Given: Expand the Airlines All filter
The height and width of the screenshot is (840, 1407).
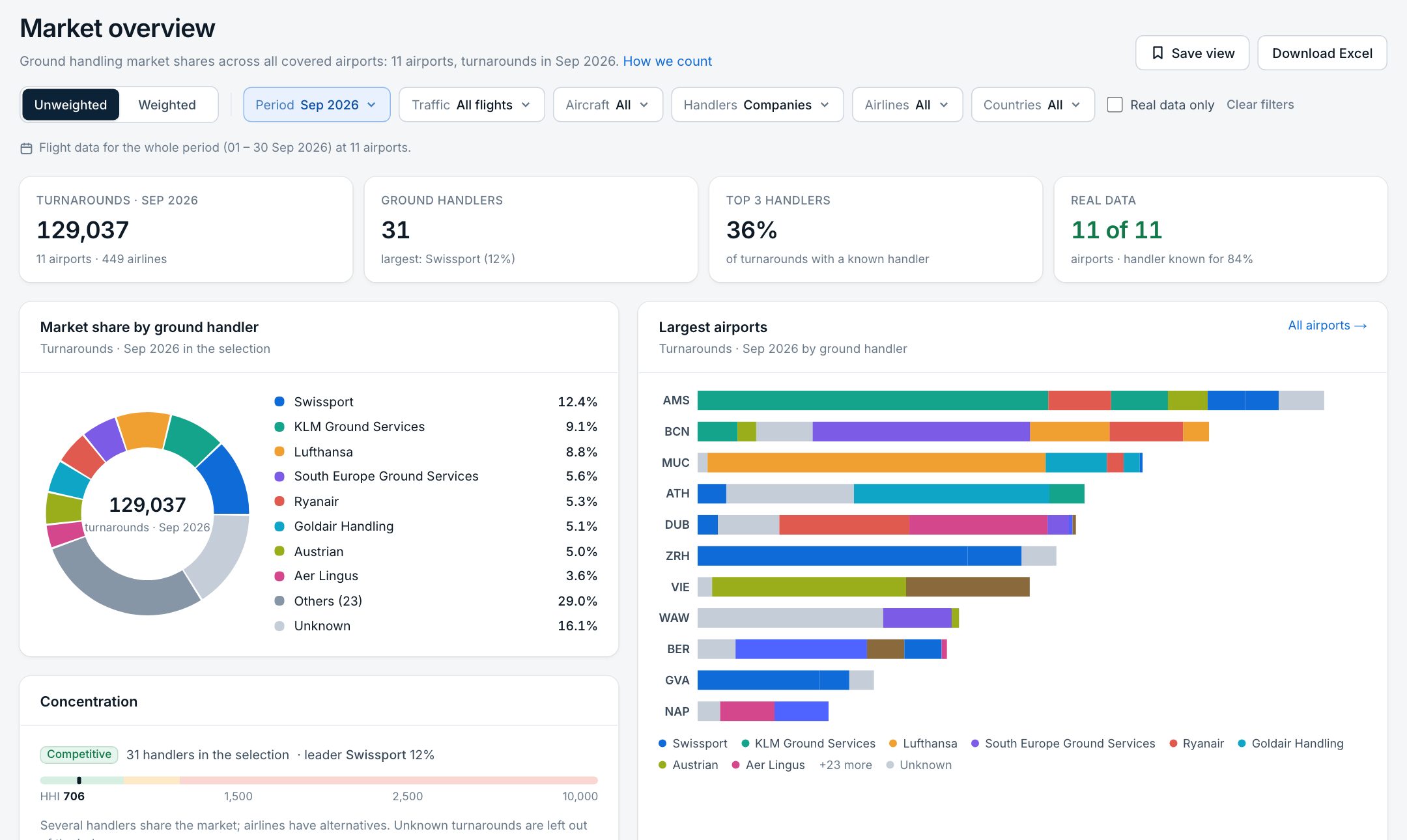Looking at the screenshot, I should pos(907,105).
